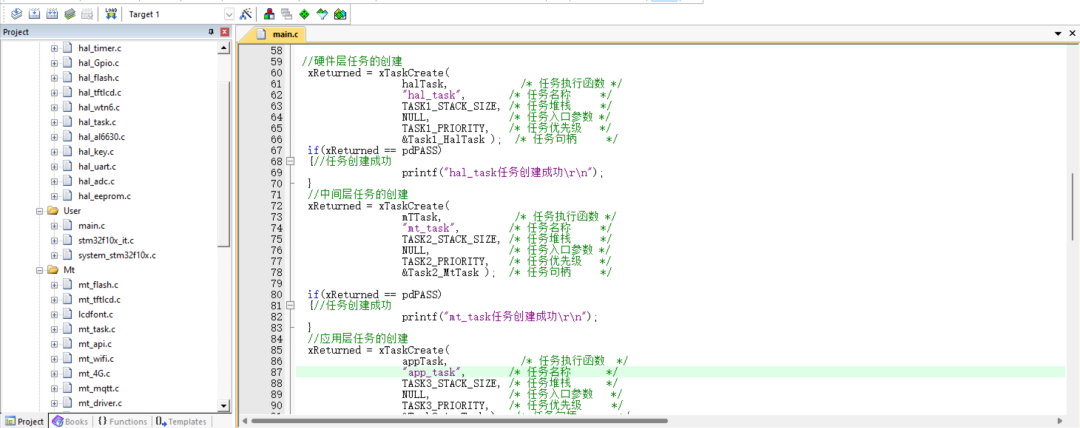Select hal_Gpio.c in the project tree

[98, 63]
